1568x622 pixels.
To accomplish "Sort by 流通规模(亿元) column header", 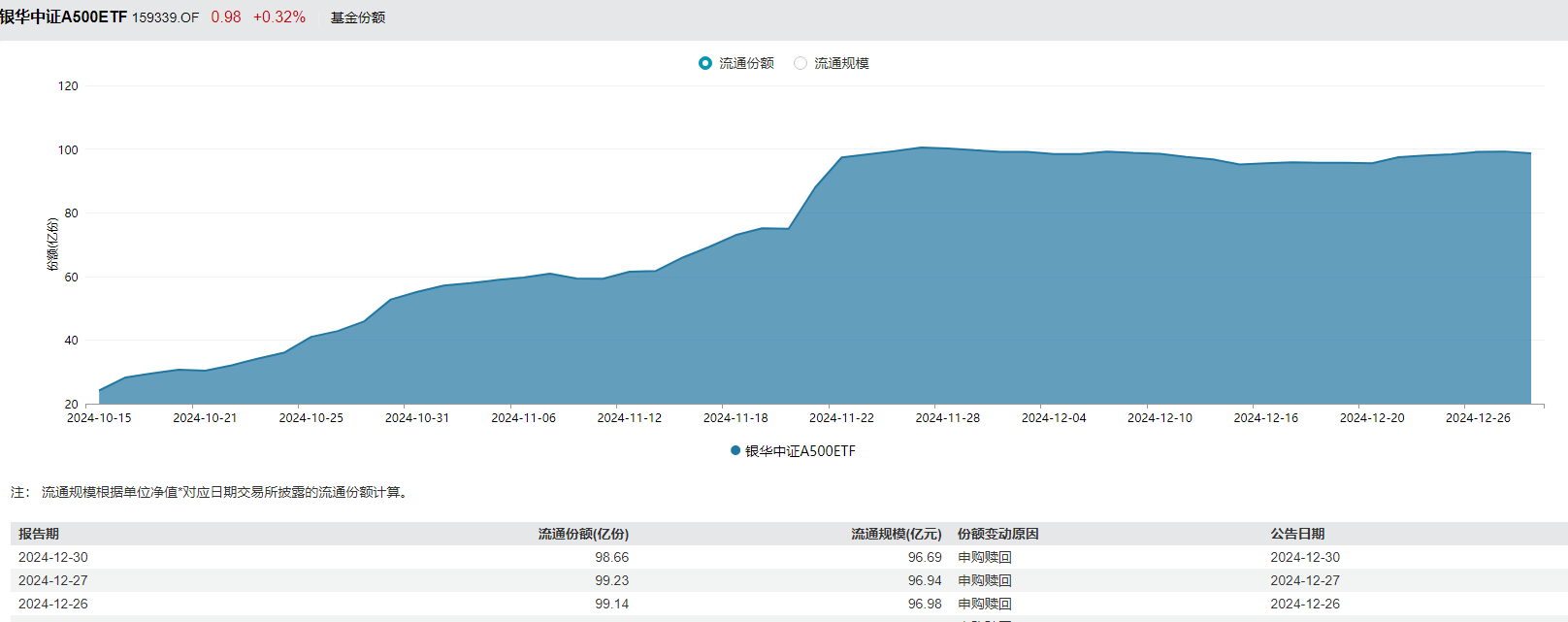I will [896, 534].
